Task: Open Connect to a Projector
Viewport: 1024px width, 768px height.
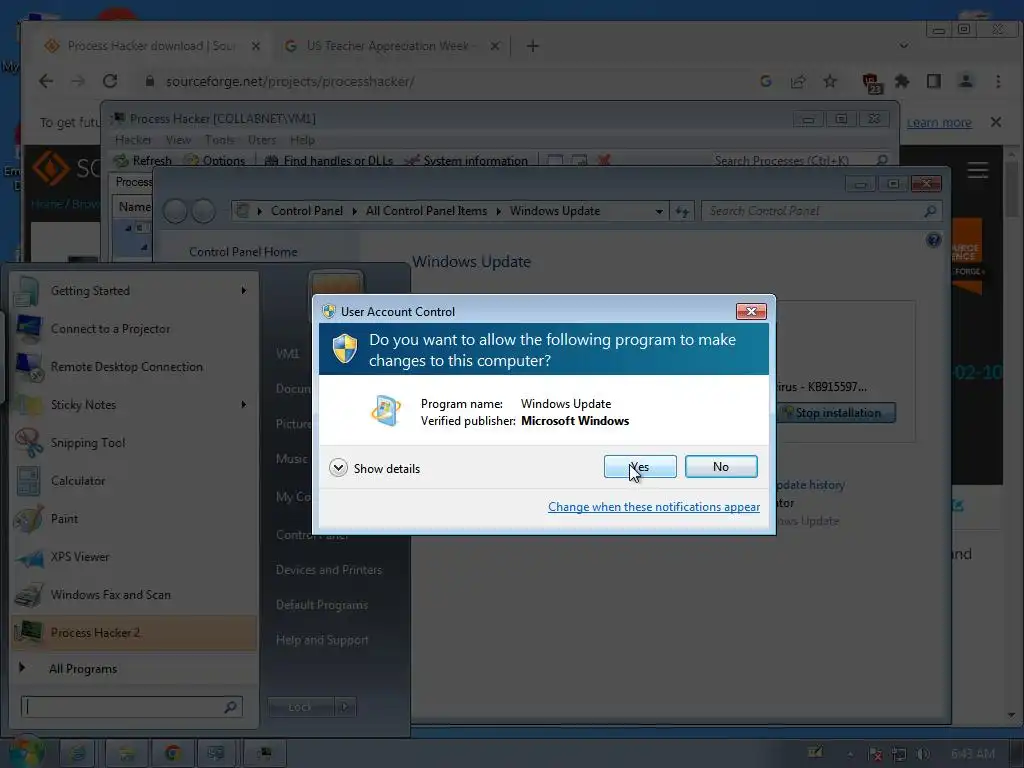Action: pos(134,329)
